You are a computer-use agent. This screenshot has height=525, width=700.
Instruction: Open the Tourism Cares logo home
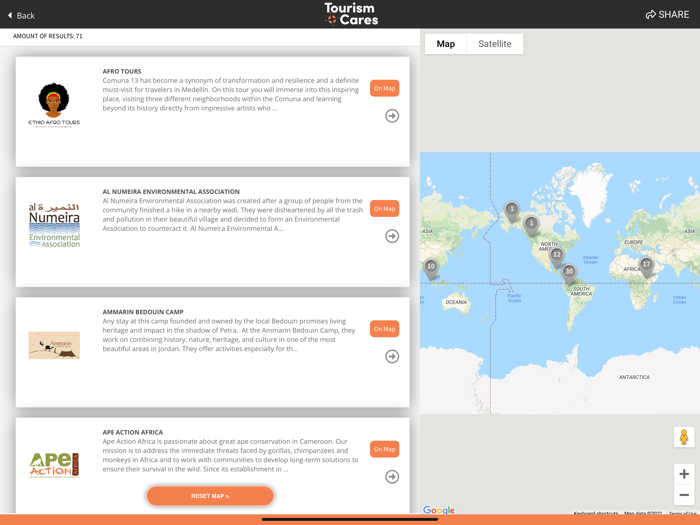(351, 14)
